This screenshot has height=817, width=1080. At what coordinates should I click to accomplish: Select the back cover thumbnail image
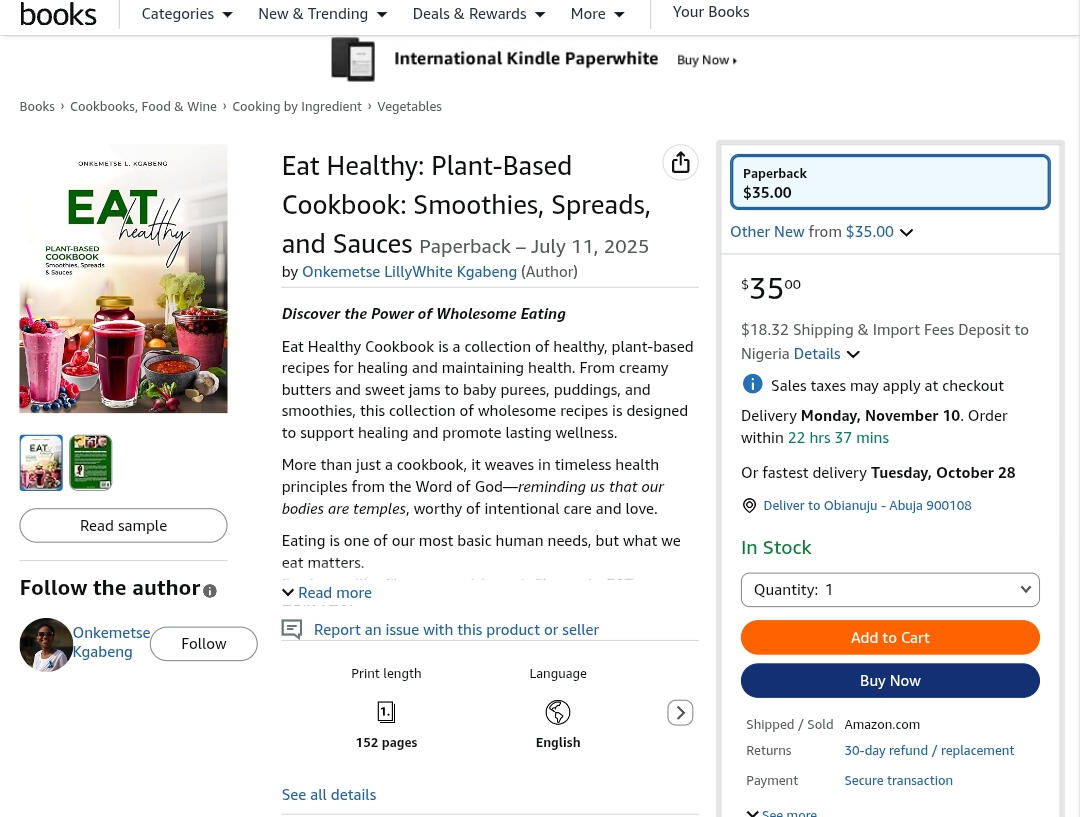90,463
